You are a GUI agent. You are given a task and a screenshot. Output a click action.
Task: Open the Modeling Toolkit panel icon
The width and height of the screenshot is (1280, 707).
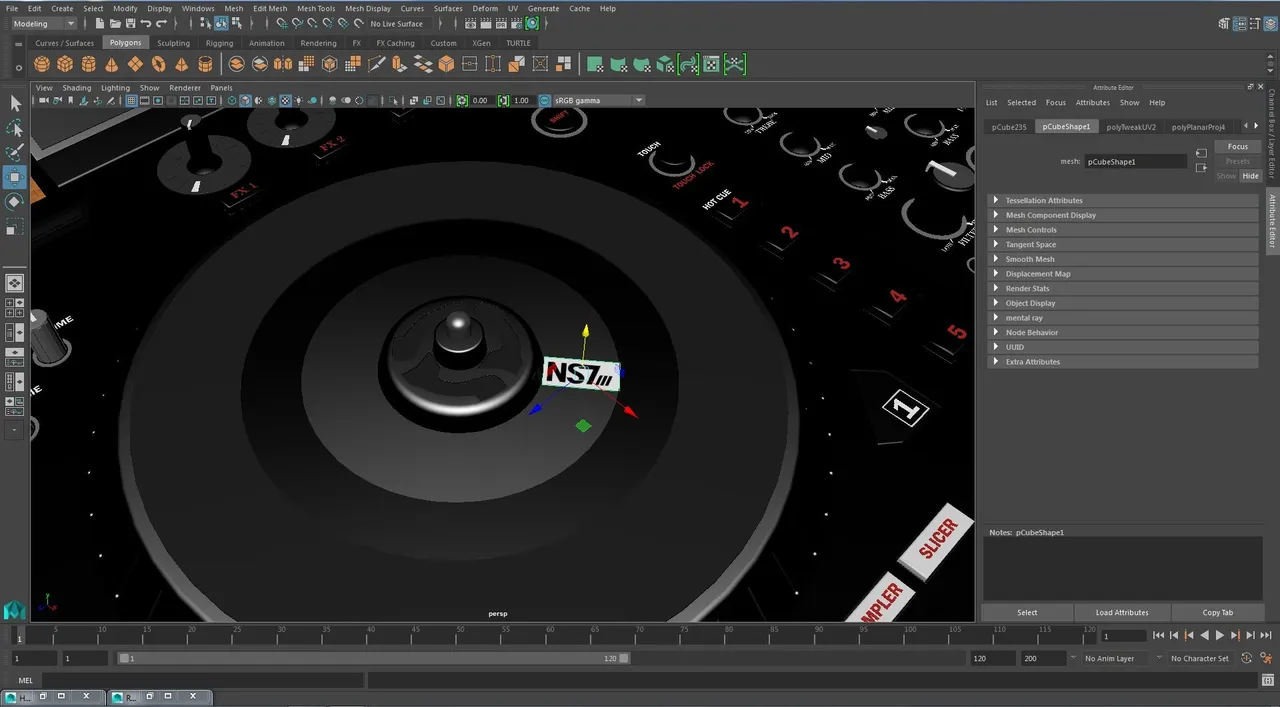(x=1224, y=23)
